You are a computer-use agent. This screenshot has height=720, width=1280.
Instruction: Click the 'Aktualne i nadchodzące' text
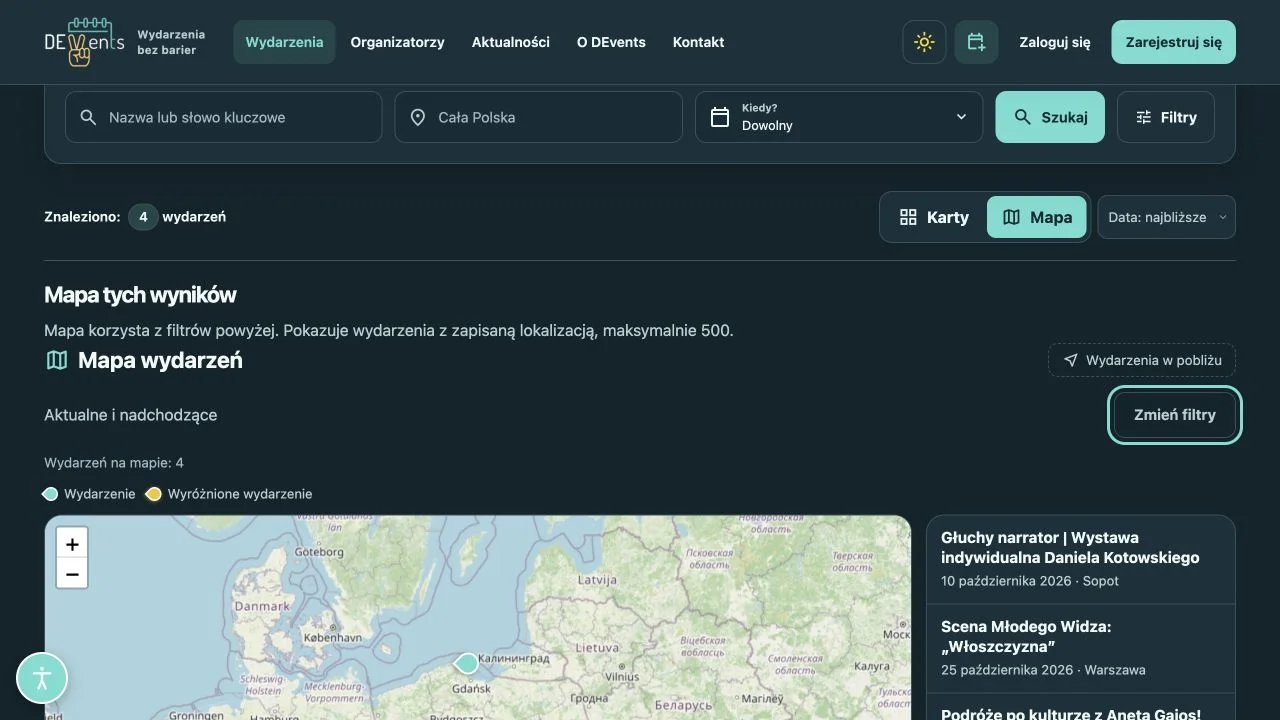131,415
